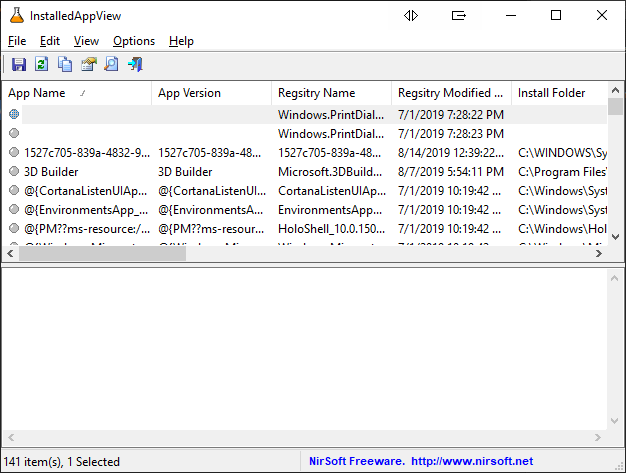The image size is (626, 473).
Task: Click the Refresh toolbar icon
Action: [42, 64]
